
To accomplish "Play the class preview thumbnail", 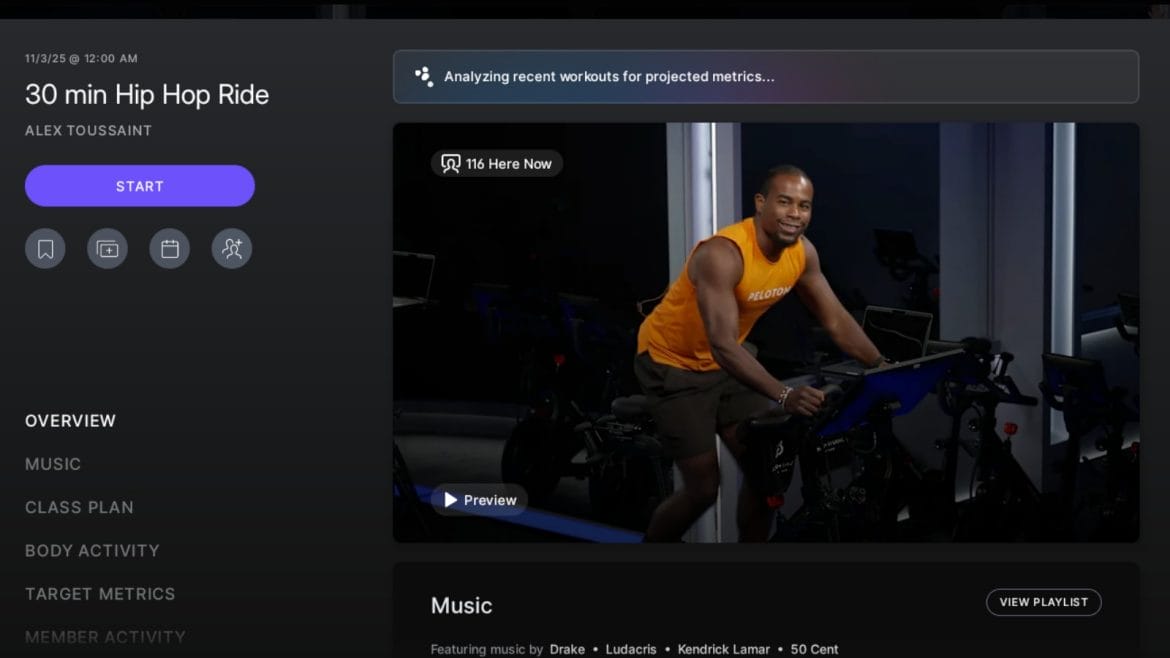I will click(767, 332).
